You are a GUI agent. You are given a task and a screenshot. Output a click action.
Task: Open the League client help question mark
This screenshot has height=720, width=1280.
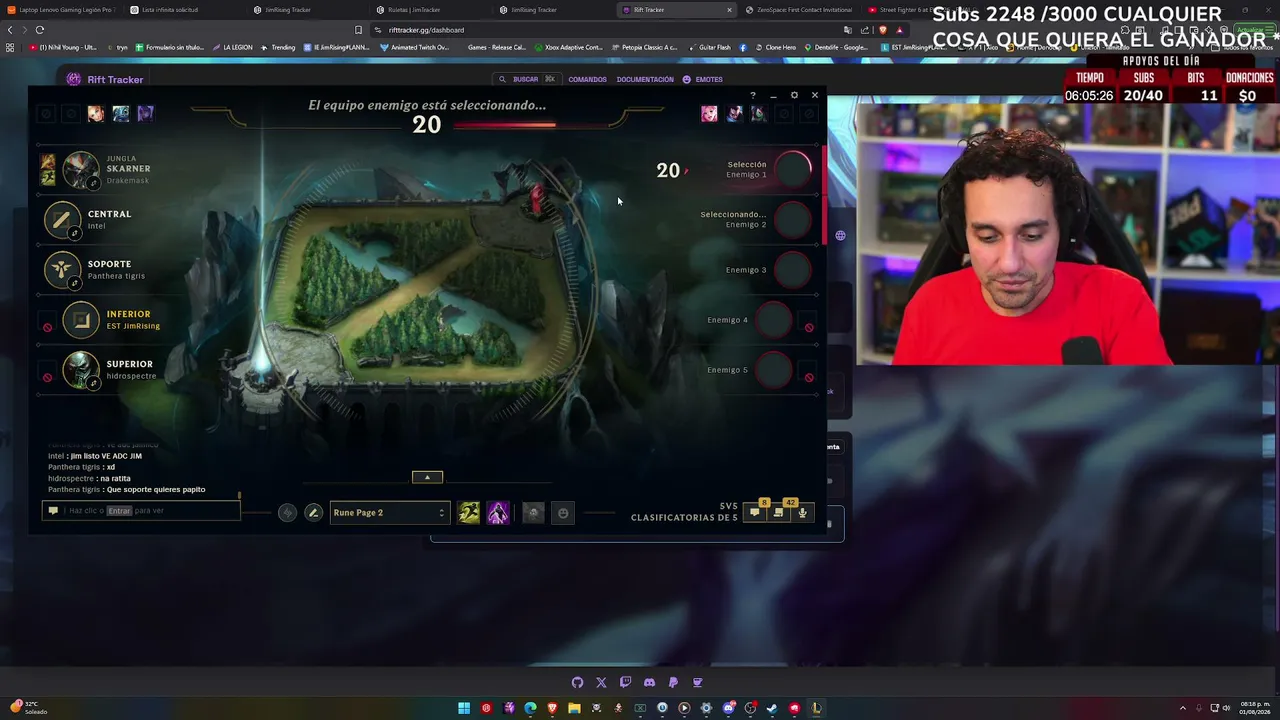[x=753, y=96]
